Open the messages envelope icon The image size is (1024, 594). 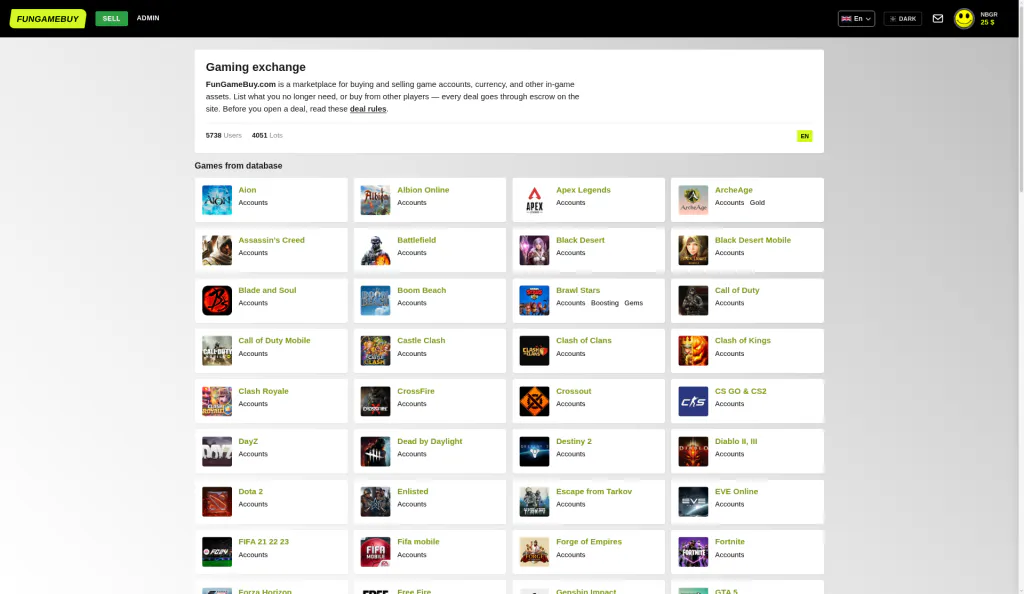pyautogui.click(x=938, y=18)
